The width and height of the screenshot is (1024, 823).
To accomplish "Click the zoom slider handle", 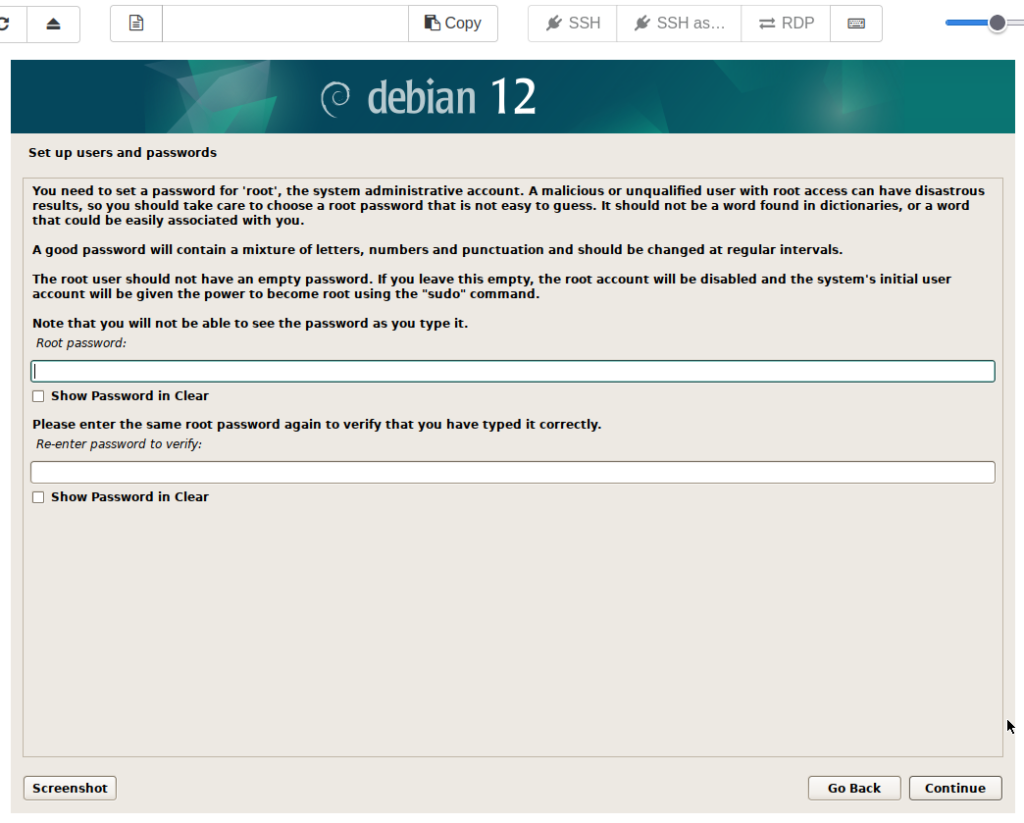I will tap(997, 23).
